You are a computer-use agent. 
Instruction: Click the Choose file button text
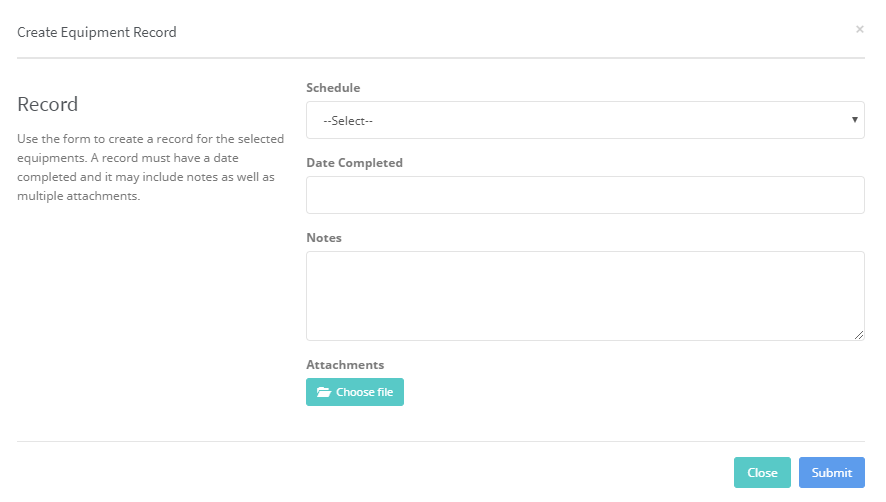364,392
